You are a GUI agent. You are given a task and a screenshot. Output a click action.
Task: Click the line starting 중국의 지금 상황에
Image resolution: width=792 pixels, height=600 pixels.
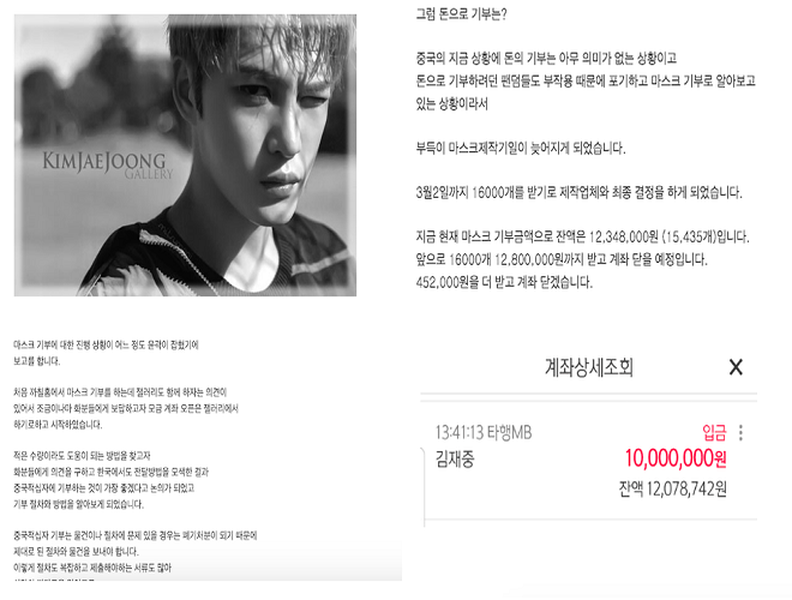[546, 59]
